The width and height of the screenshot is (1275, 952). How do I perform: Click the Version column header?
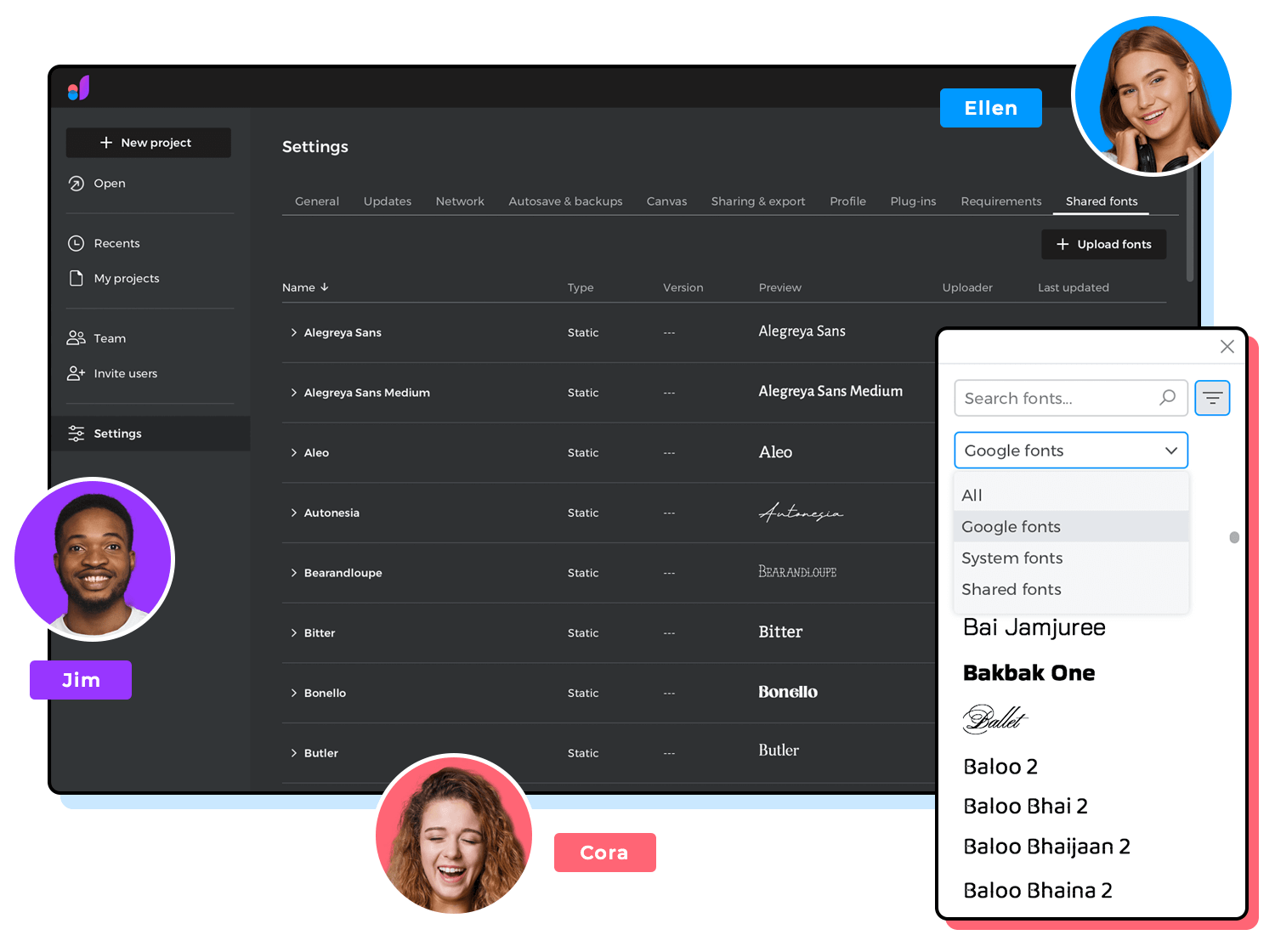[x=683, y=287]
